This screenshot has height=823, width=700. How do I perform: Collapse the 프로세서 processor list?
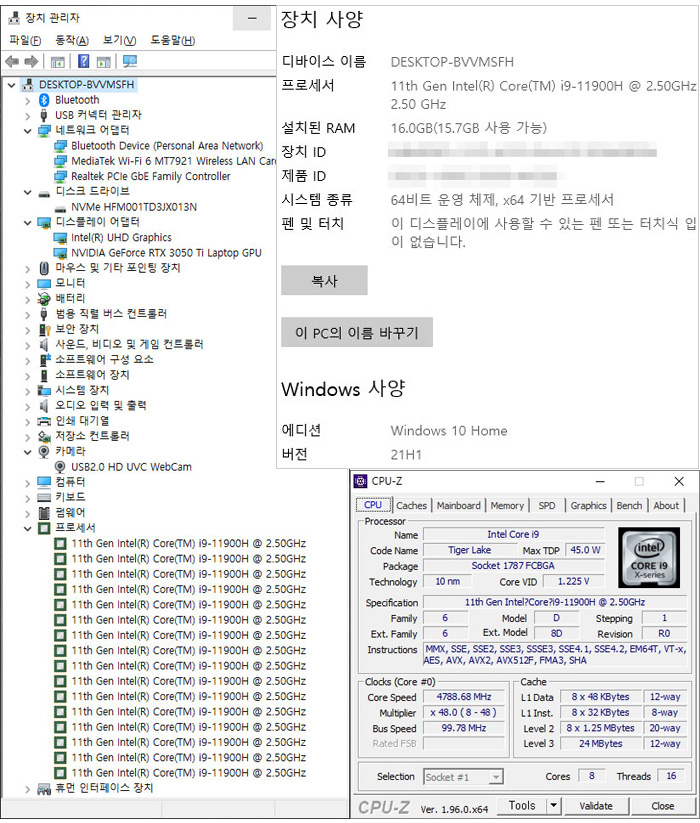(26, 528)
